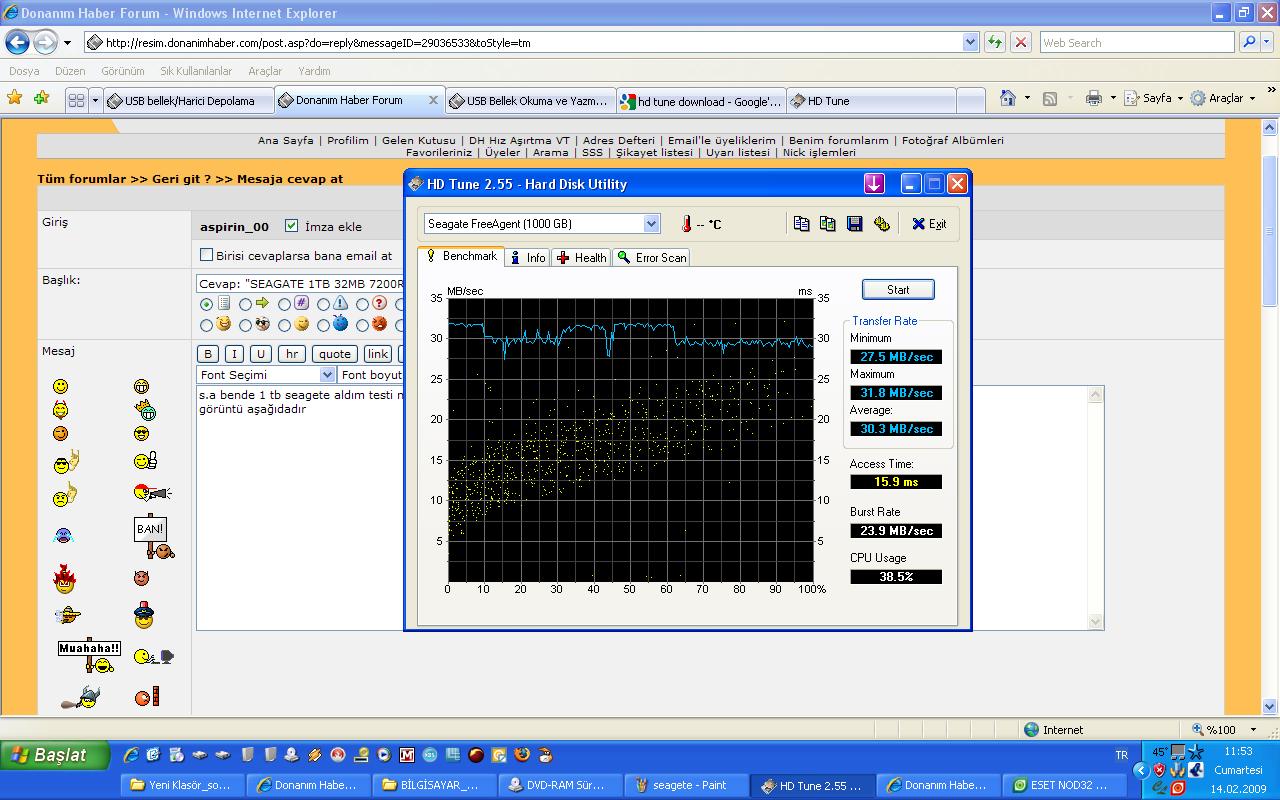Click the Gmail icon in Quick Launch
Screen dimensions: 1280x800
pos(407,755)
